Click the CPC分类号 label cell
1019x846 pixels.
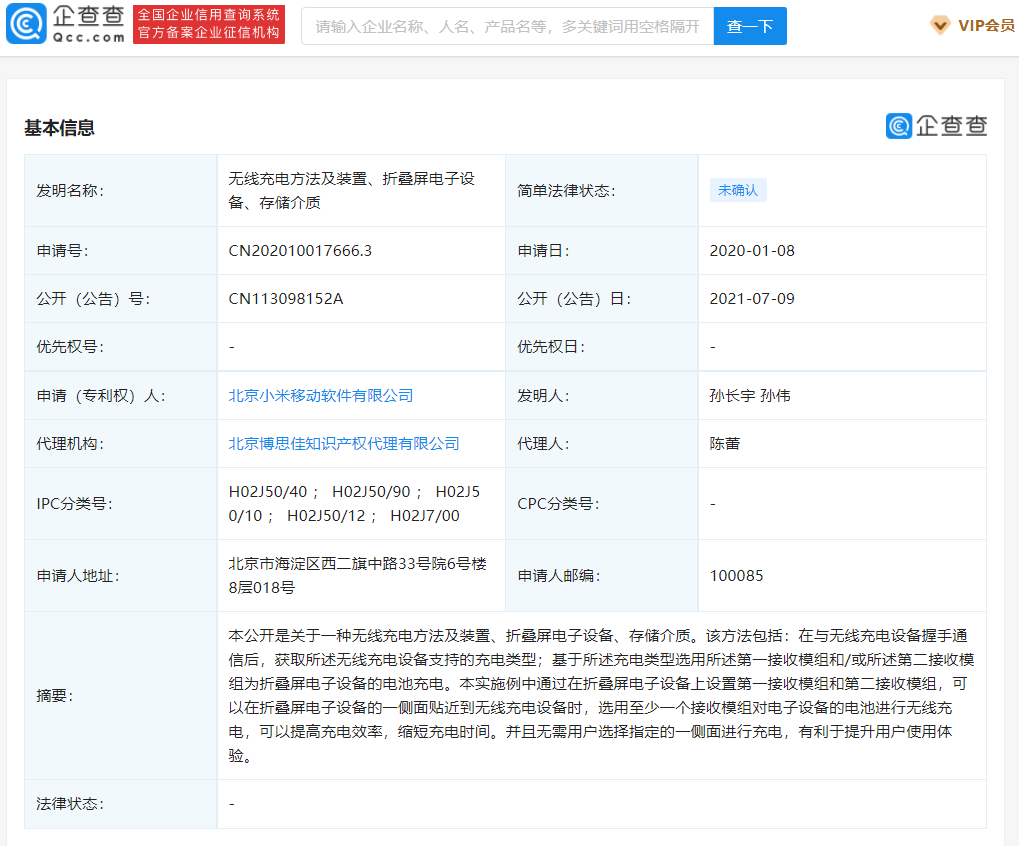[x=602, y=504]
